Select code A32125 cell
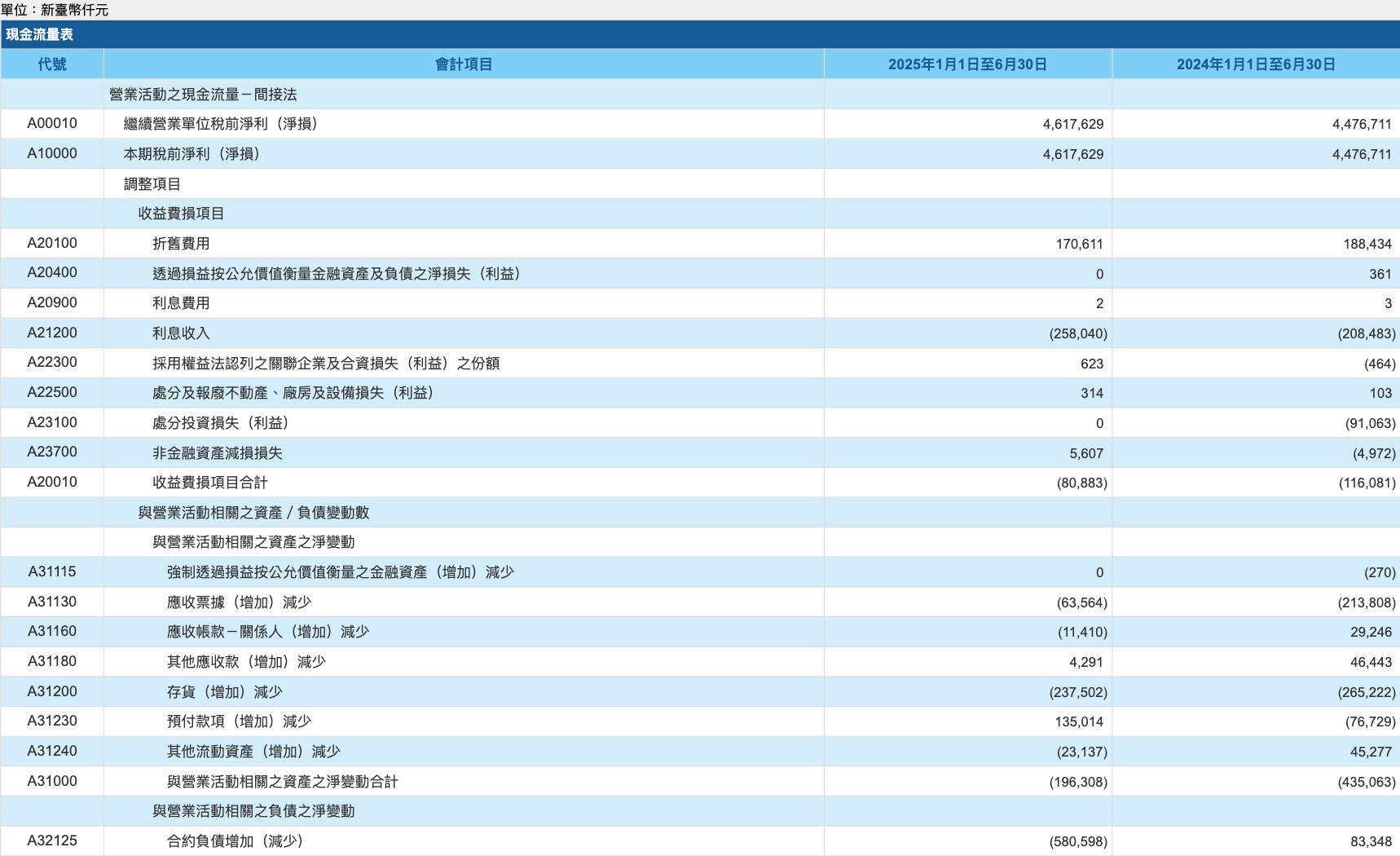Screen dimensions: 1400x856 click(x=52, y=841)
